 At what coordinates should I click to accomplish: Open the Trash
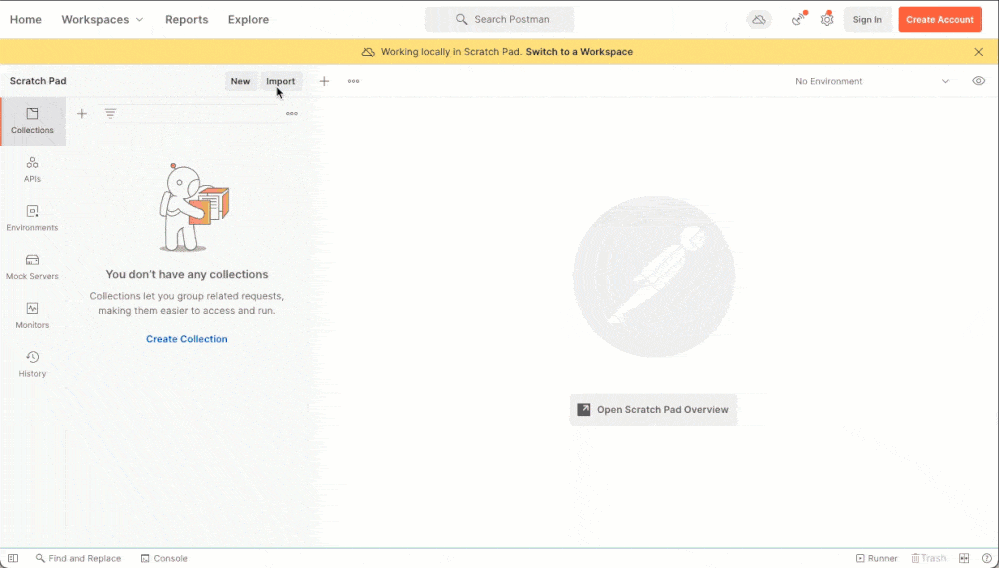coord(928,558)
